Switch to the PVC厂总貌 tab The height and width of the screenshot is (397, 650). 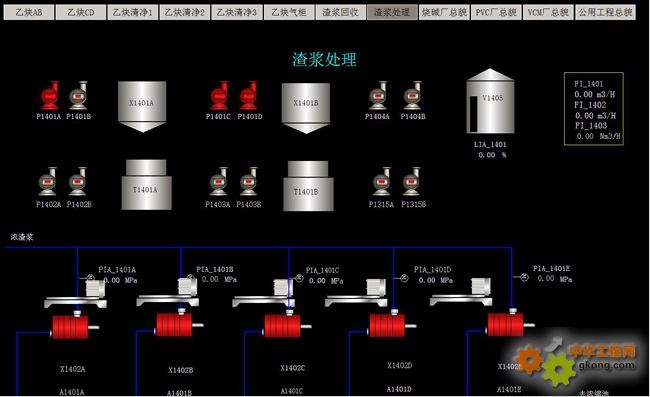click(496, 12)
